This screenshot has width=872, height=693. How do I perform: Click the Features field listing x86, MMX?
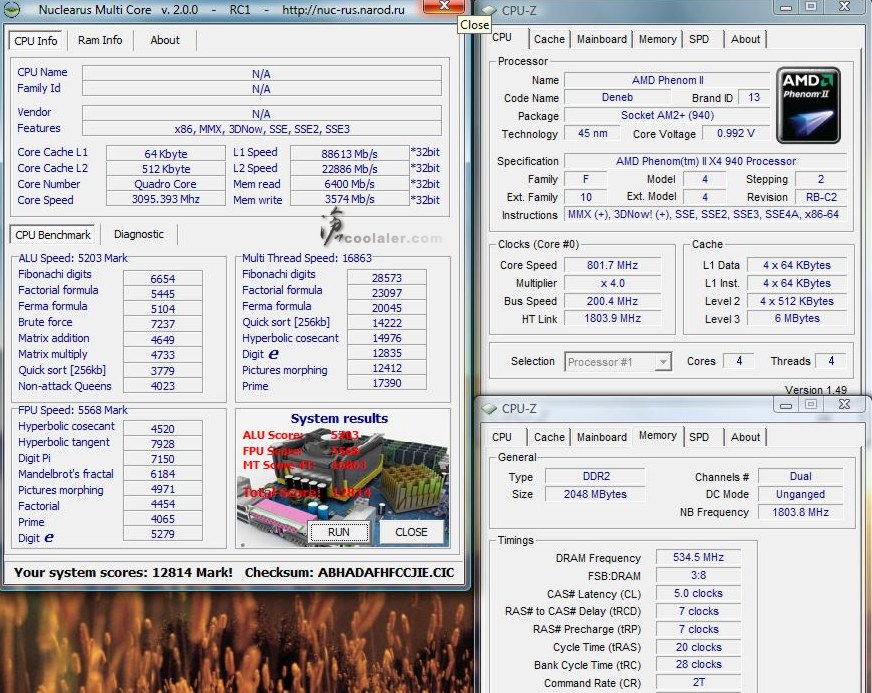262,129
